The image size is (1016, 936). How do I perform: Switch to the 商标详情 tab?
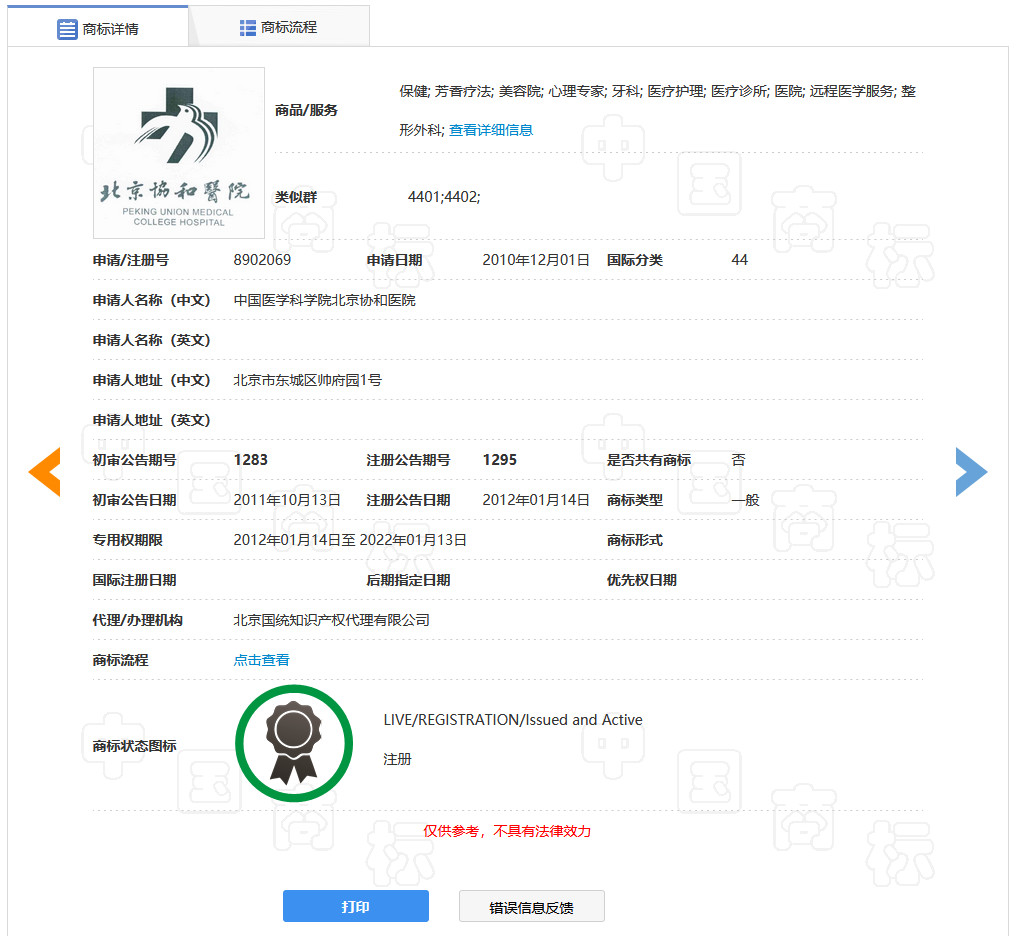[x=98, y=28]
